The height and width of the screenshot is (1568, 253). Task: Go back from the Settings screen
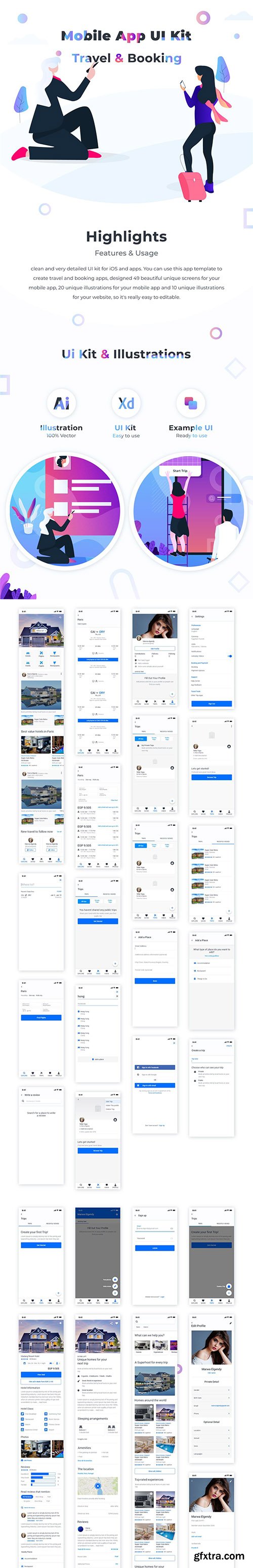click(192, 617)
